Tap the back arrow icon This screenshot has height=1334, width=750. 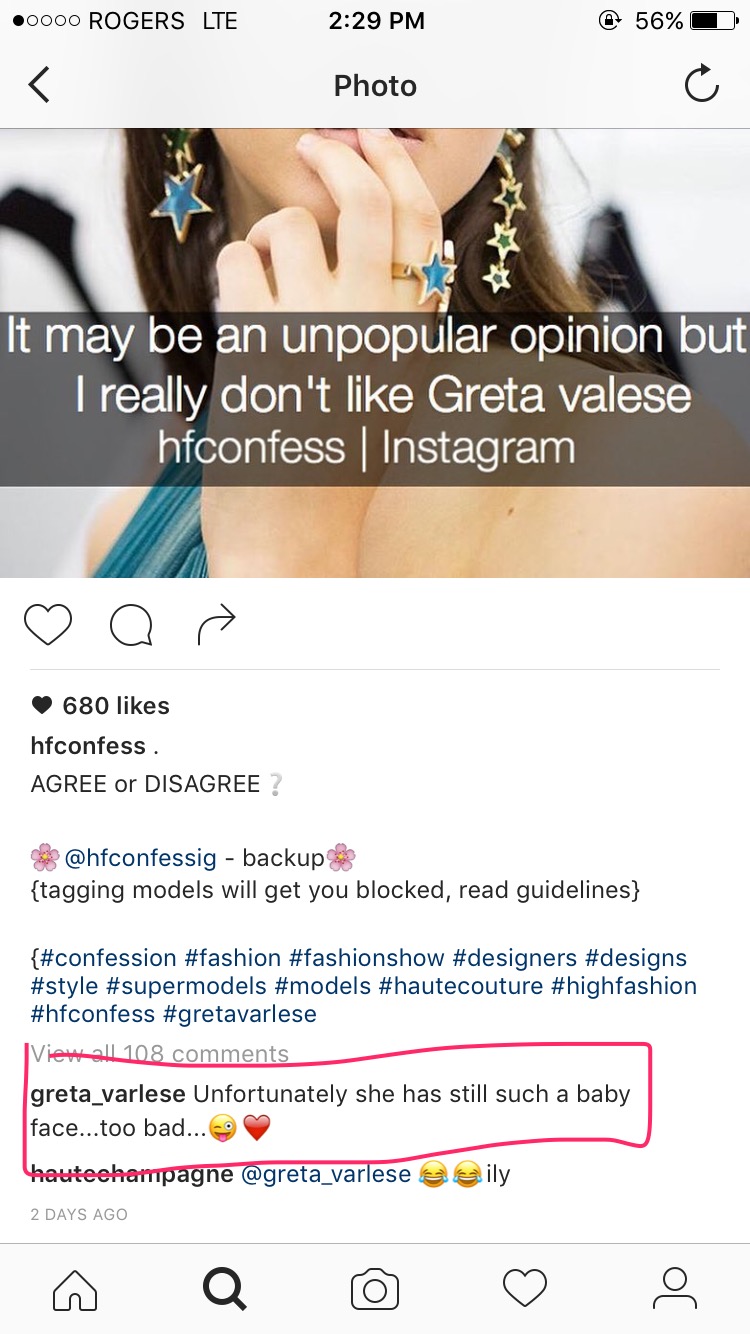click(39, 85)
